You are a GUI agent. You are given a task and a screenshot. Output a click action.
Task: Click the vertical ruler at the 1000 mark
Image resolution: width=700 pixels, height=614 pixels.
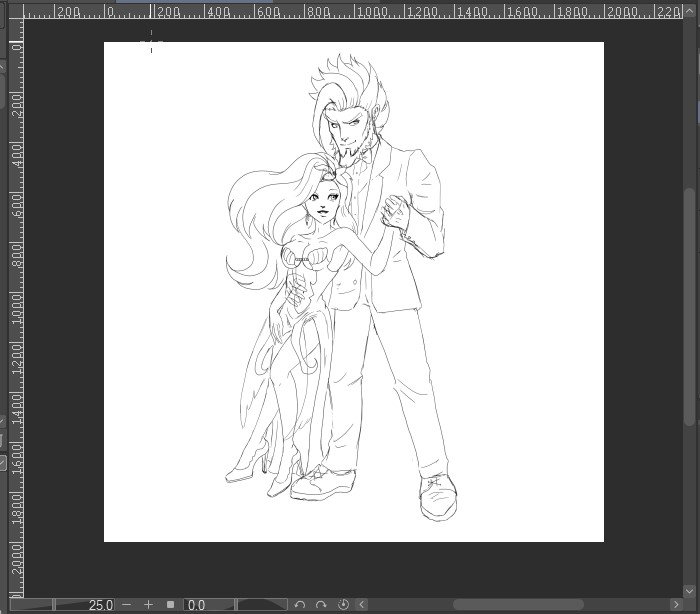(x=17, y=293)
